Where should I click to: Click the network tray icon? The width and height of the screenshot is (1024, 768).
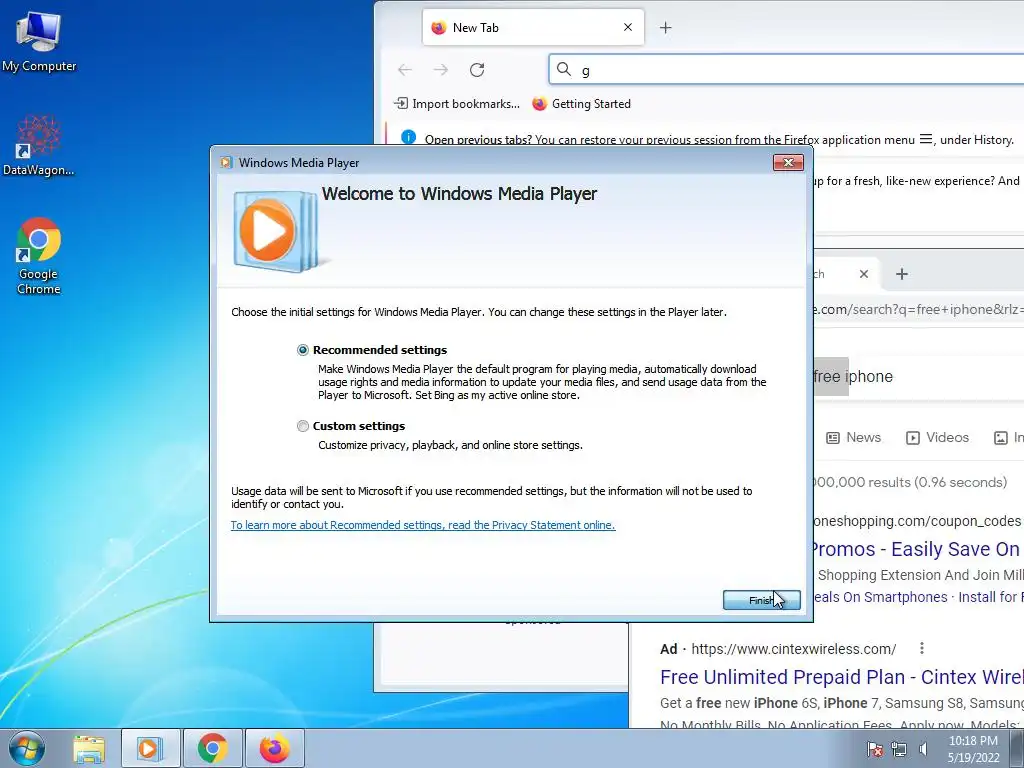(899, 749)
